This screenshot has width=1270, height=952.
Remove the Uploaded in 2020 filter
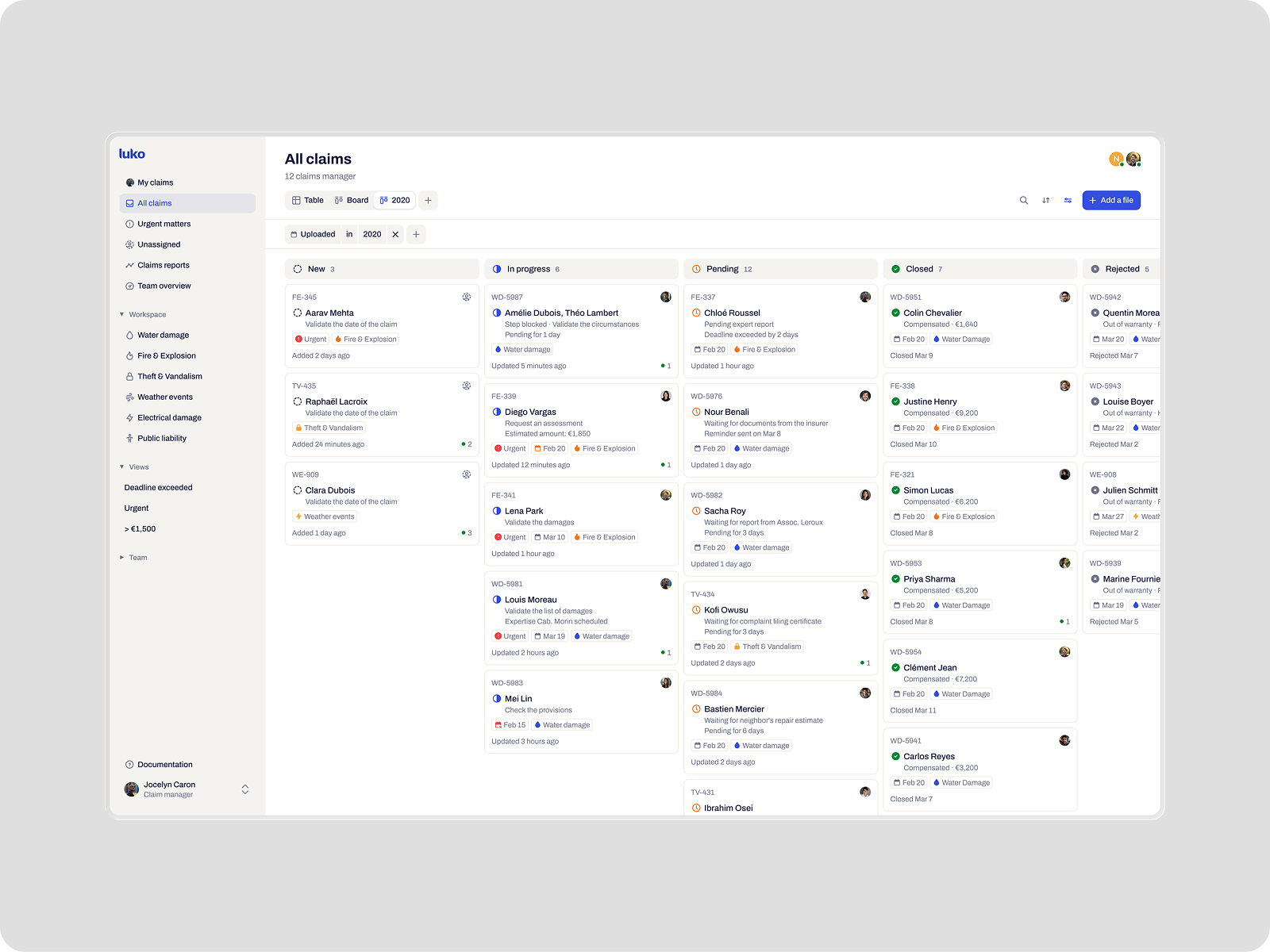coord(395,235)
